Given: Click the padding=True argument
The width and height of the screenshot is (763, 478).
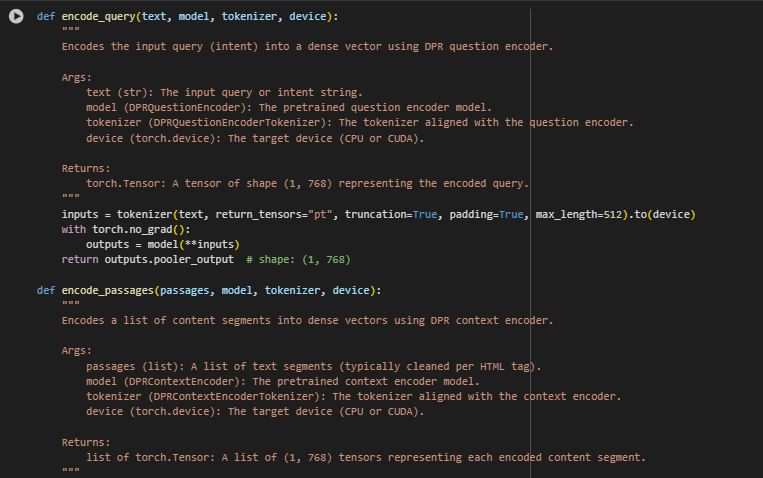Looking at the screenshot, I should 486,214.
